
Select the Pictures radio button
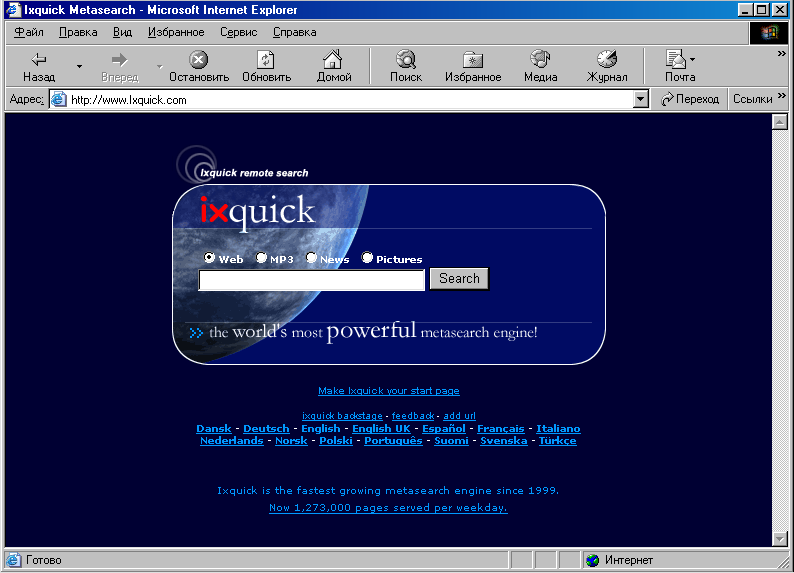point(367,258)
